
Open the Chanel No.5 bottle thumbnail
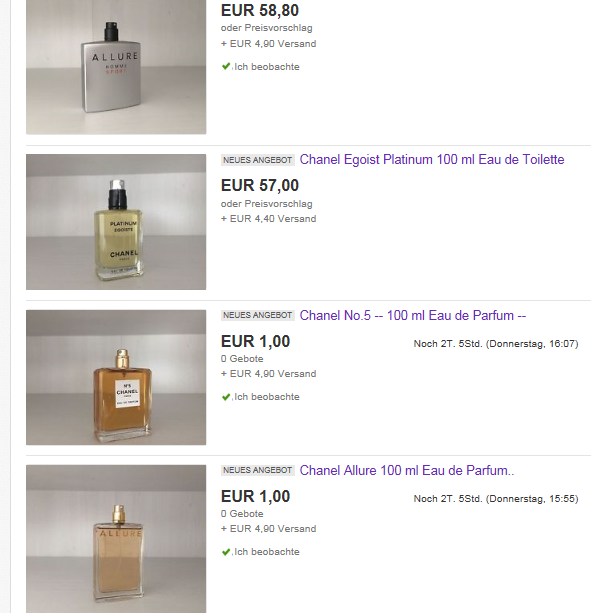(116, 377)
